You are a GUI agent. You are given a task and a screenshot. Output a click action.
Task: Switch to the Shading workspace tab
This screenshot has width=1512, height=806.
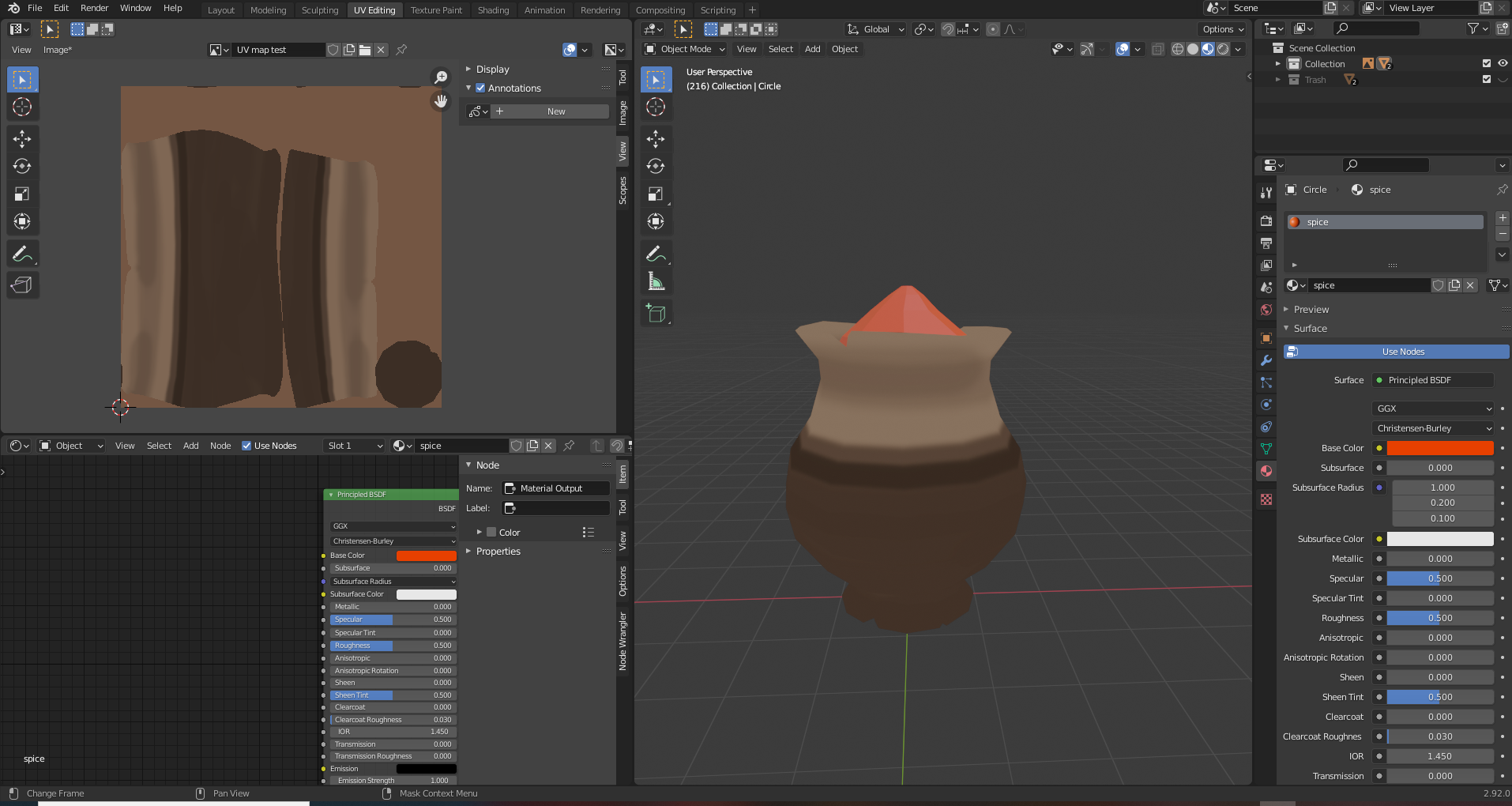tap(493, 10)
